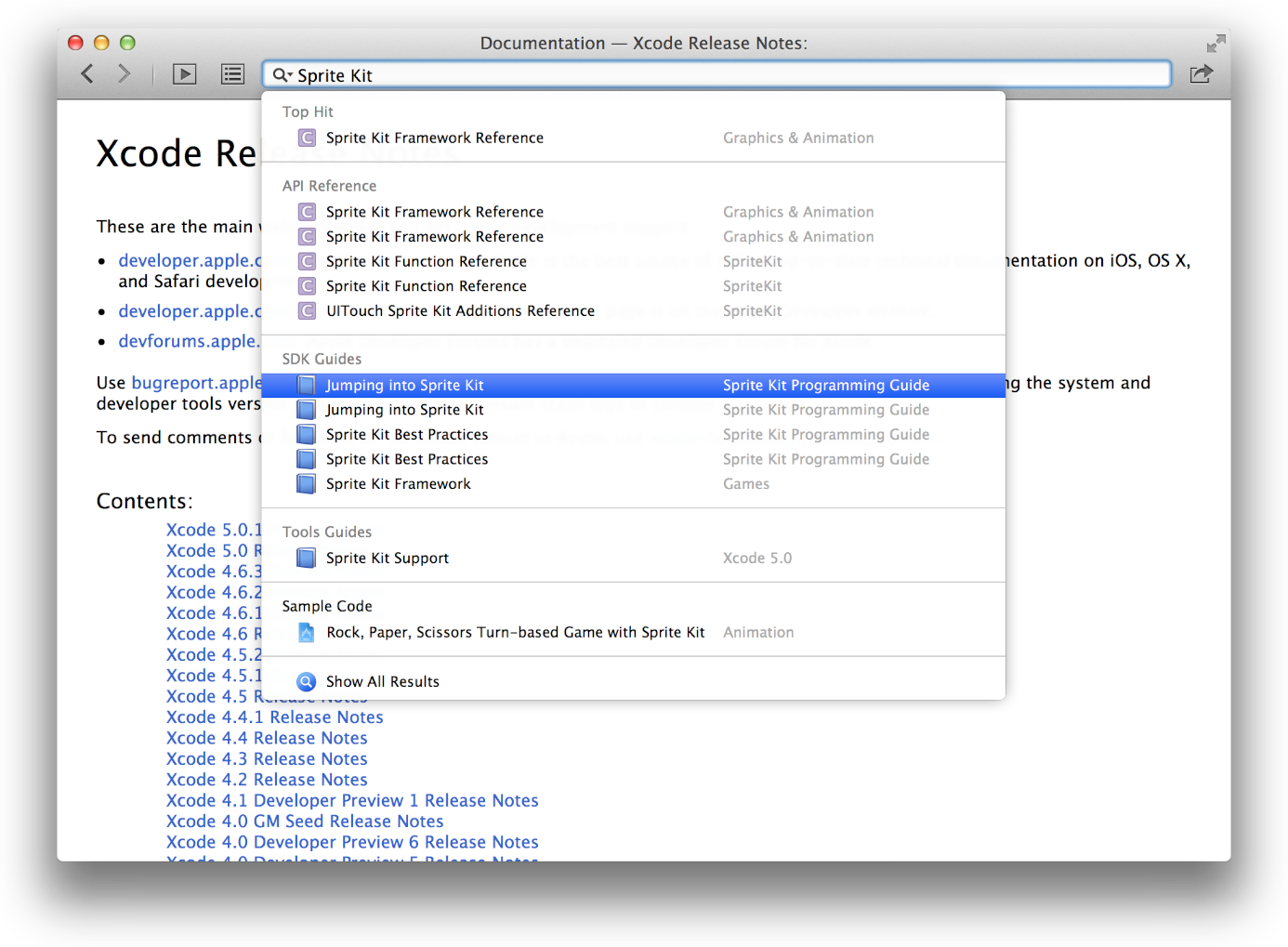Follow the devforums.apple link

190,341
